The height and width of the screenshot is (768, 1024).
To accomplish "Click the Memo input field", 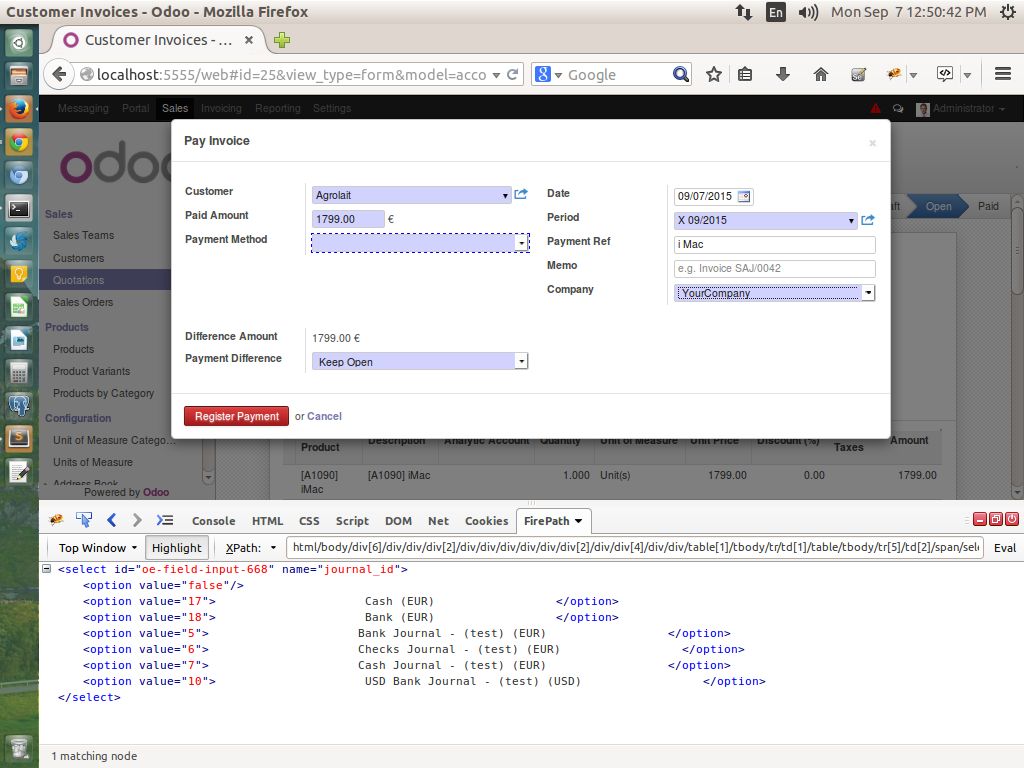I will click(775, 268).
